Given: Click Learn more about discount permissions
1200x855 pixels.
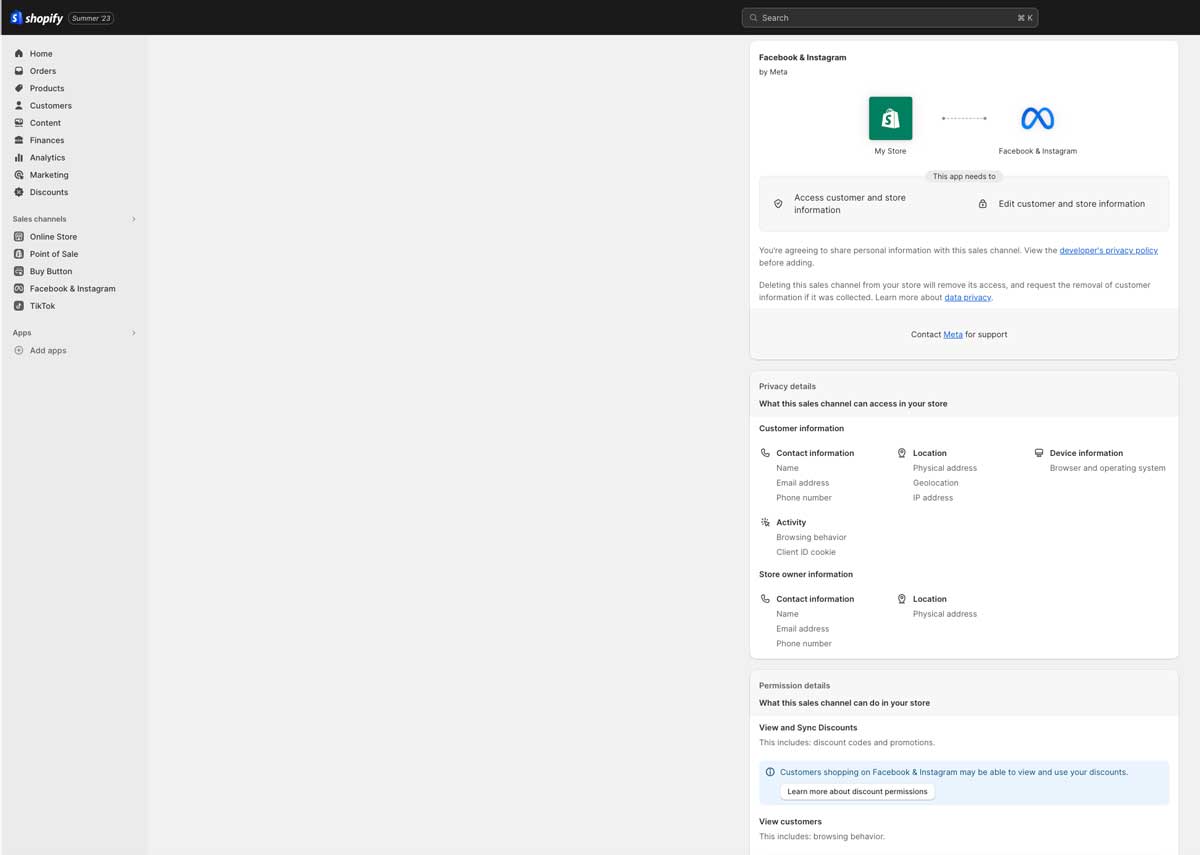Looking at the screenshot, I should coord(857,791).
